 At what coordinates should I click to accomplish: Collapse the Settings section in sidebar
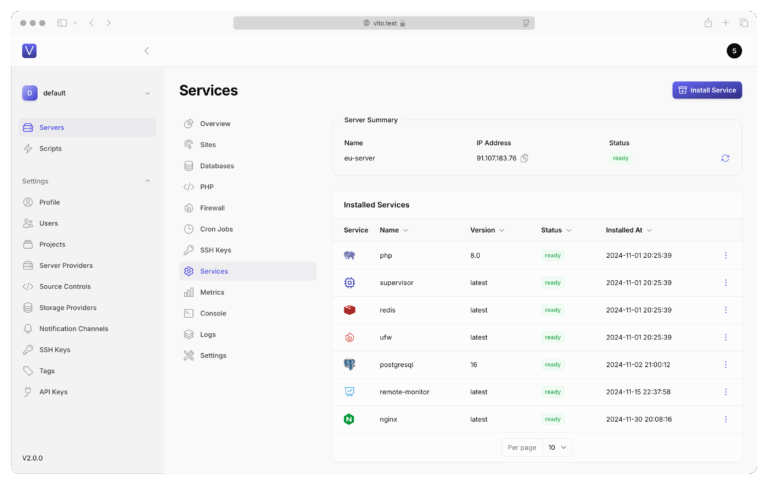[x=148, y=181]
